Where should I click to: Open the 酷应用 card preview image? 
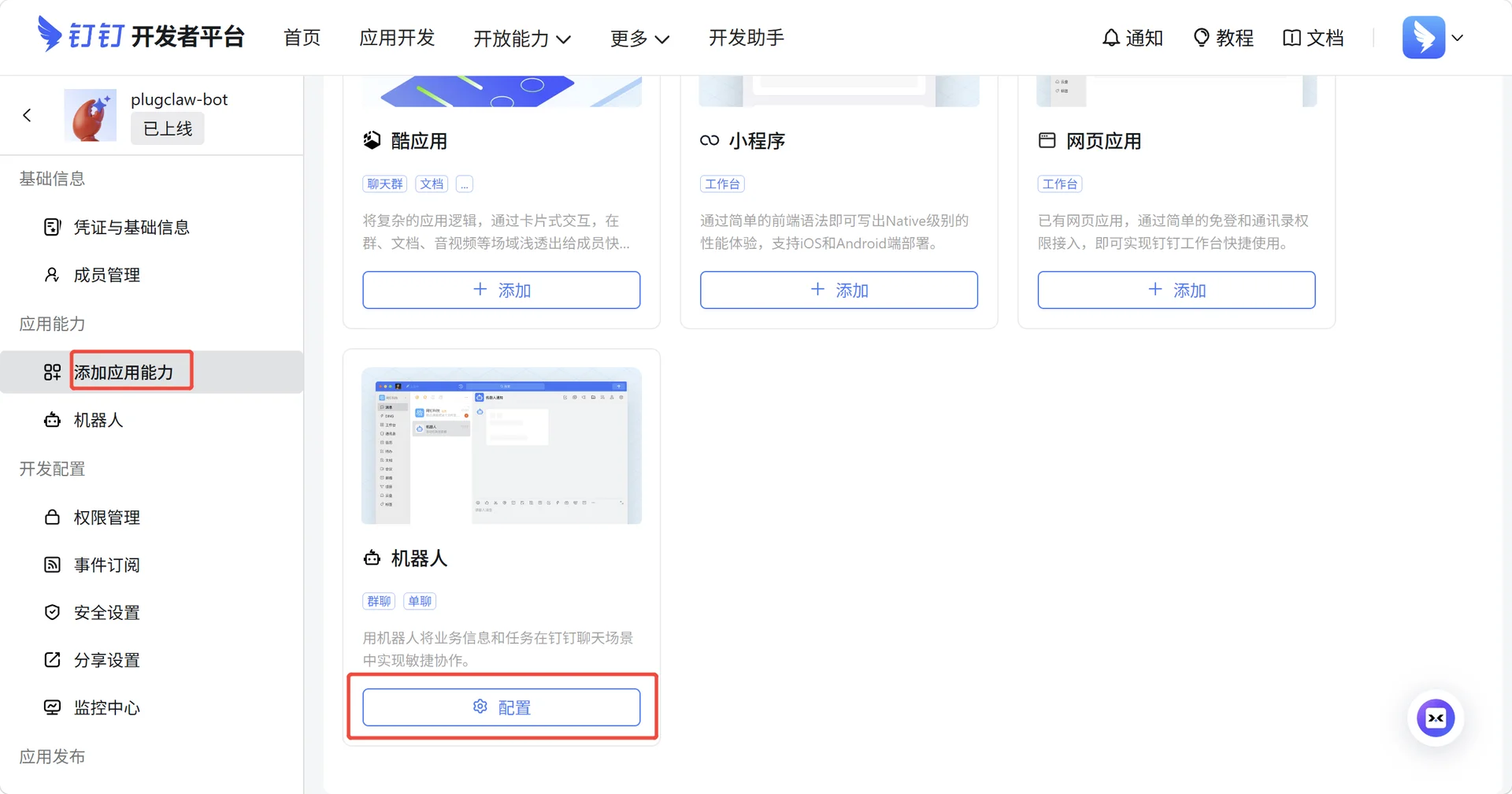click(502, 91)
